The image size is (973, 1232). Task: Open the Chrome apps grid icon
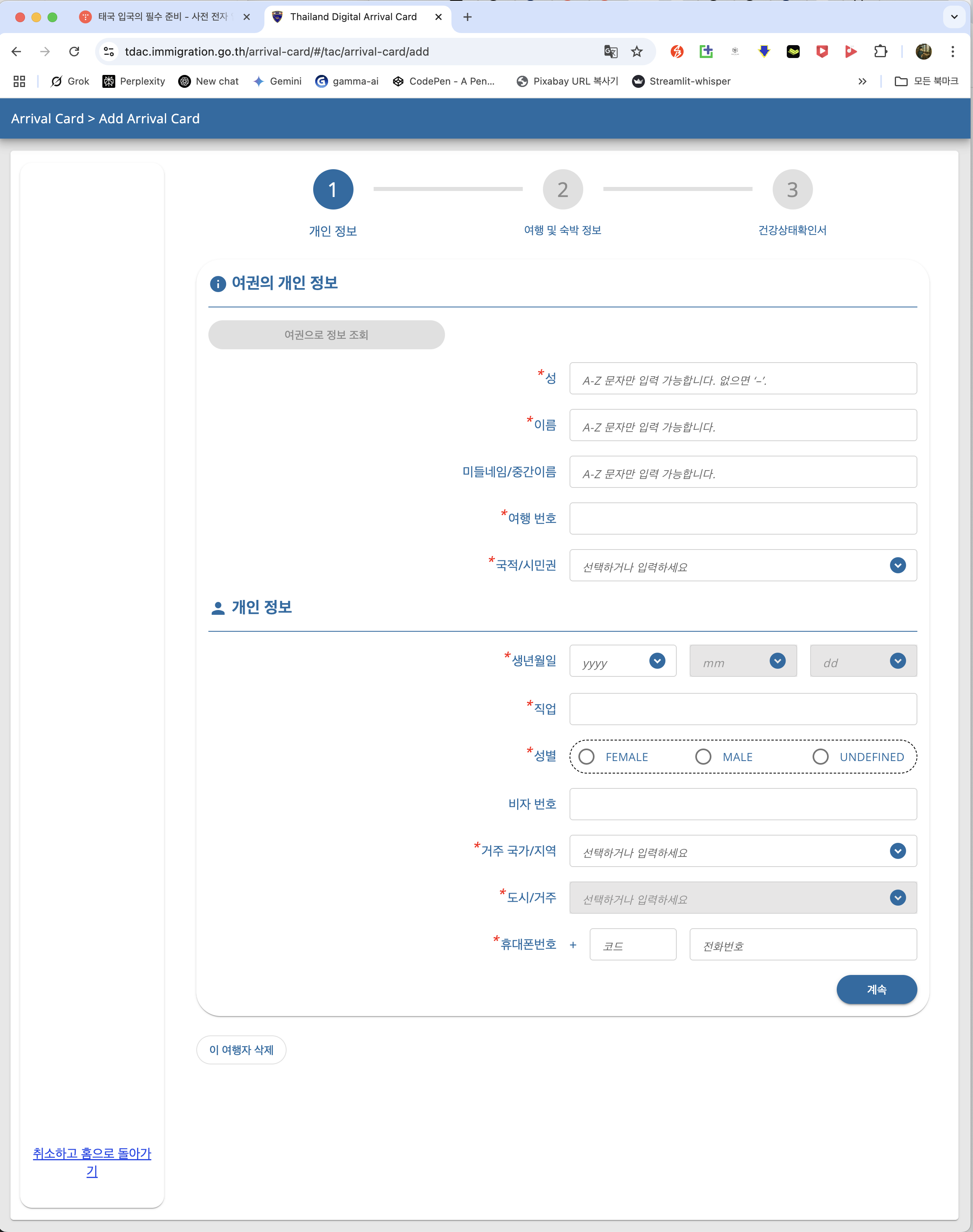[x=19, y=81]
